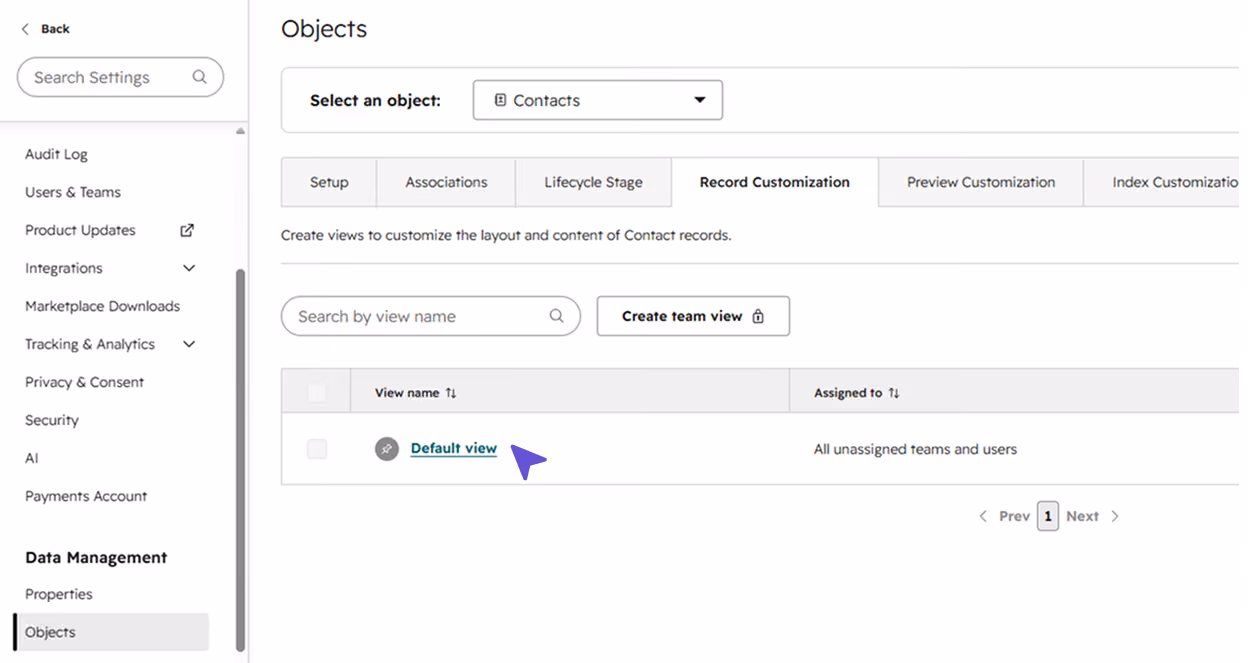Click the Objects page heading

coord(324,29)
